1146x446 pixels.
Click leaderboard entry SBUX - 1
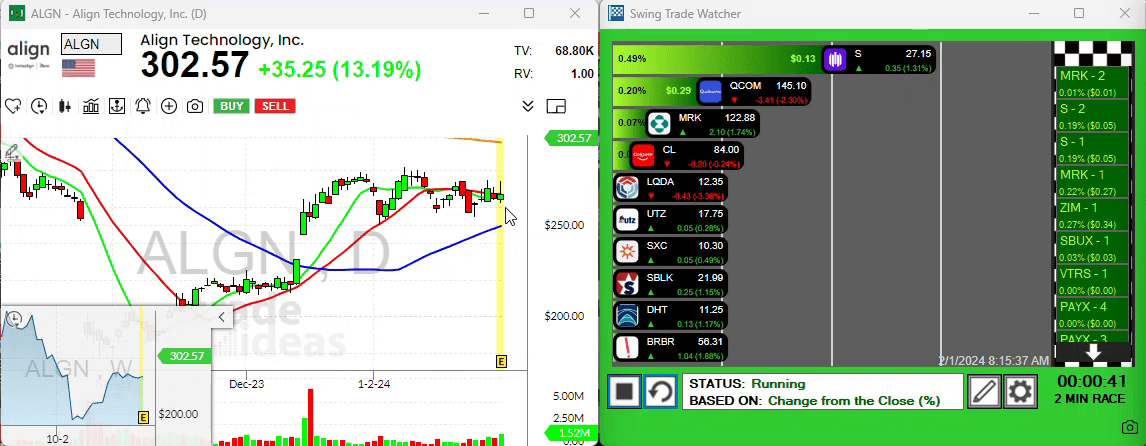[1093, 248]
